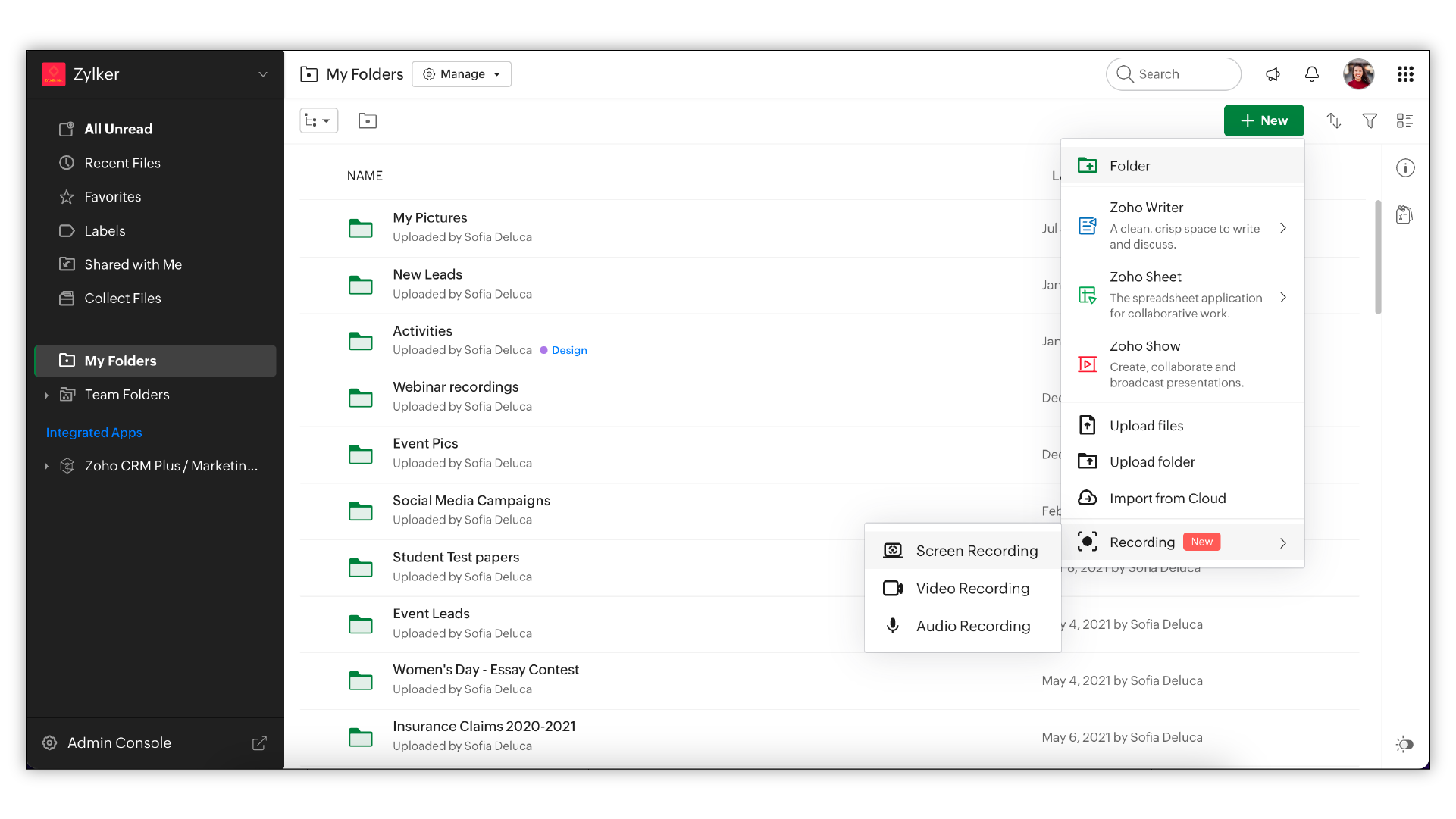1456x819 pixels.
Task: Toggle the night mode switch
Action: pos(1404,744)
